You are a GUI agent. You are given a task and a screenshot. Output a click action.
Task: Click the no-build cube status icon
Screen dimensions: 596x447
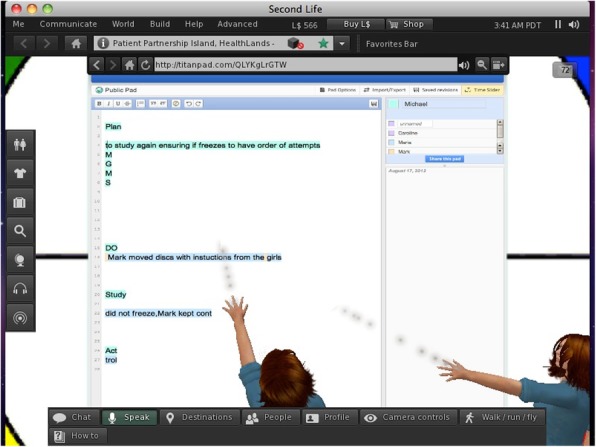[295, 43]
